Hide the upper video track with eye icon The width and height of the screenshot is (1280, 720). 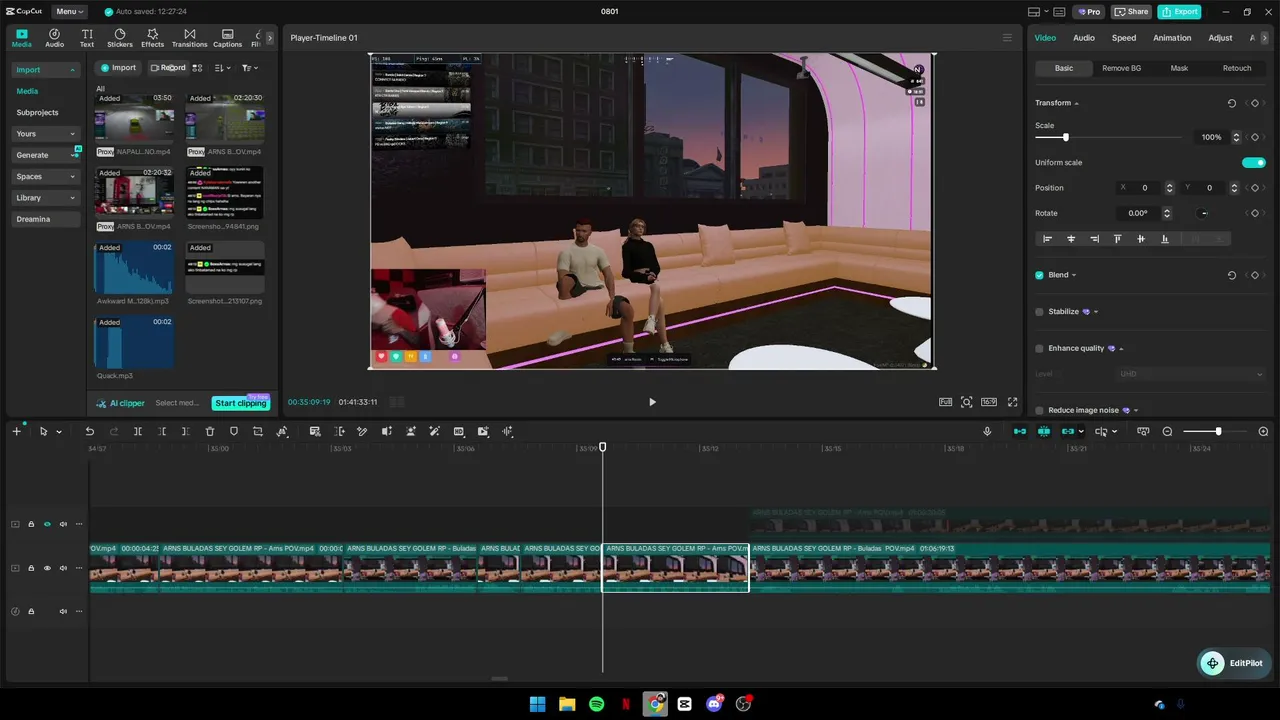[x=47, y=524]
